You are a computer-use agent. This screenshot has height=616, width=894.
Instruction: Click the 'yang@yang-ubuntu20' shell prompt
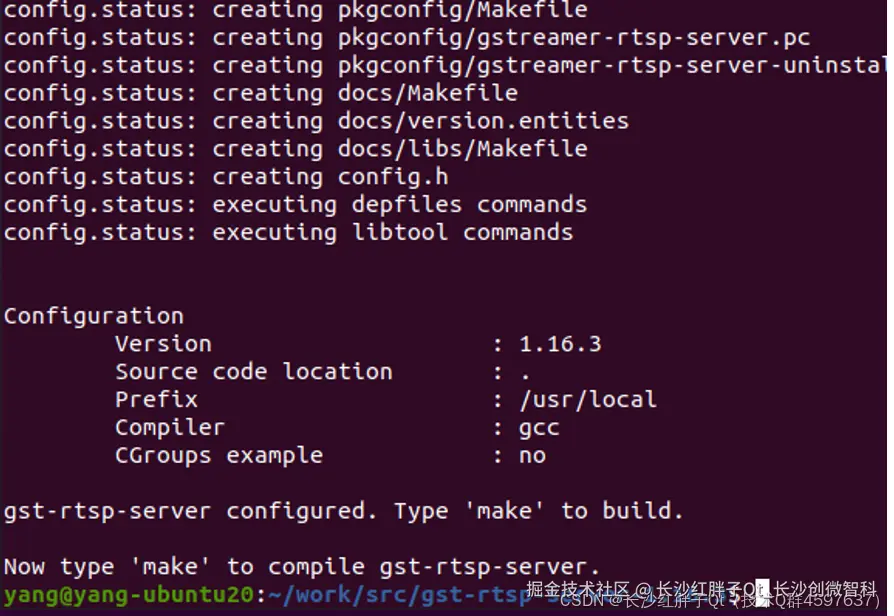(x=128, y=595)
